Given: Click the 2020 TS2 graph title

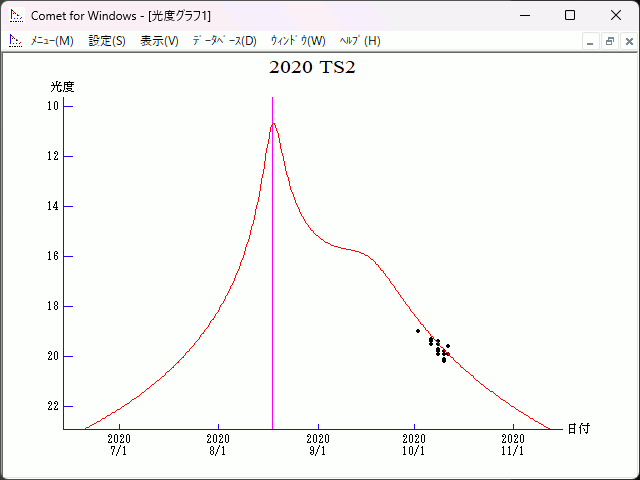Looking at the screenshot, I should point(312,68).
